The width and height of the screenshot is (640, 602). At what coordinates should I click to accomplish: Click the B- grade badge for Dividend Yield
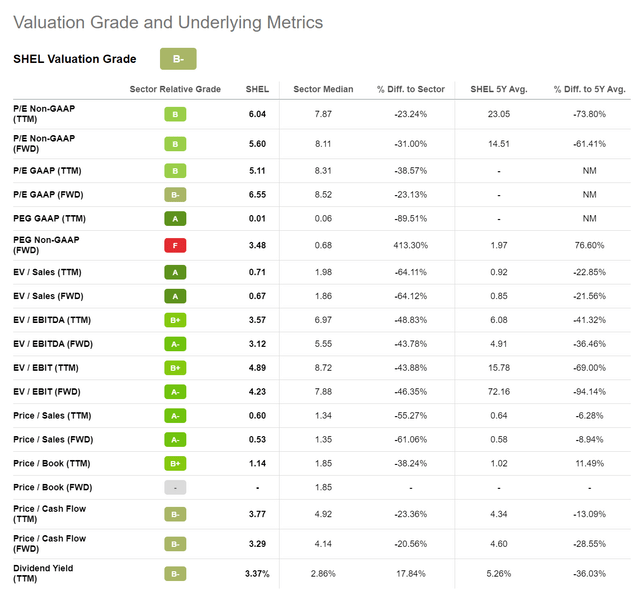pos(175,574)
